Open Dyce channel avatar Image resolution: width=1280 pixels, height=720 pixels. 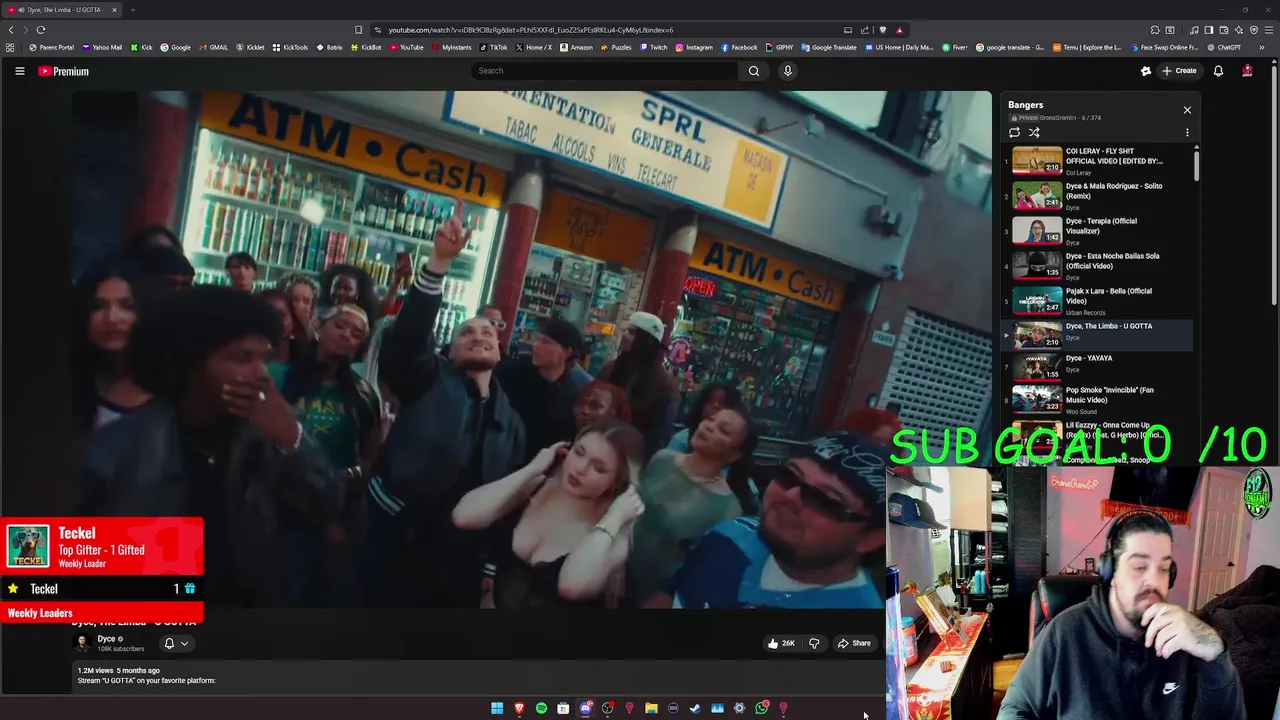coord(83,643)
